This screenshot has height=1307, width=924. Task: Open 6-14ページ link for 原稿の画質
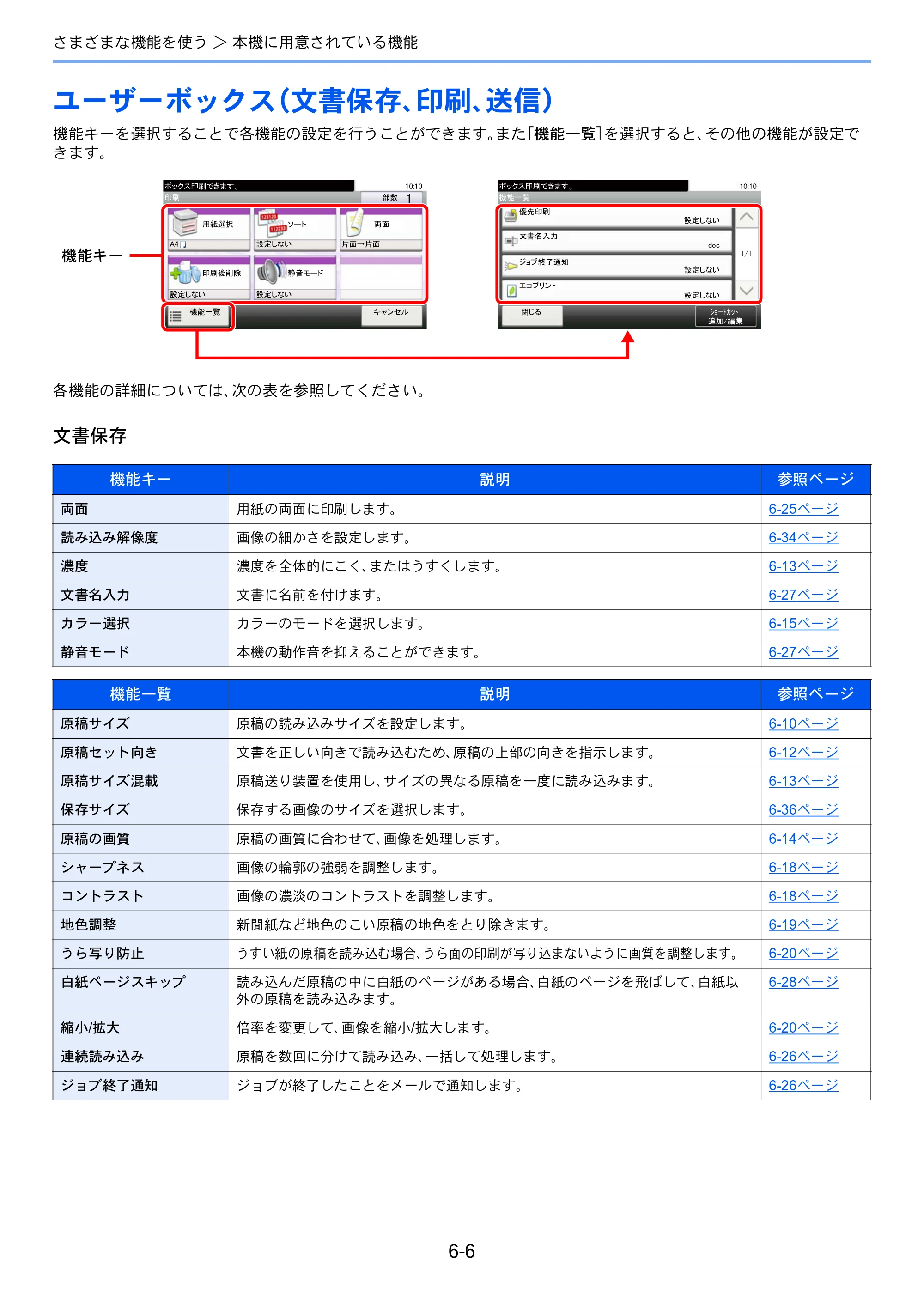point(803,839)
